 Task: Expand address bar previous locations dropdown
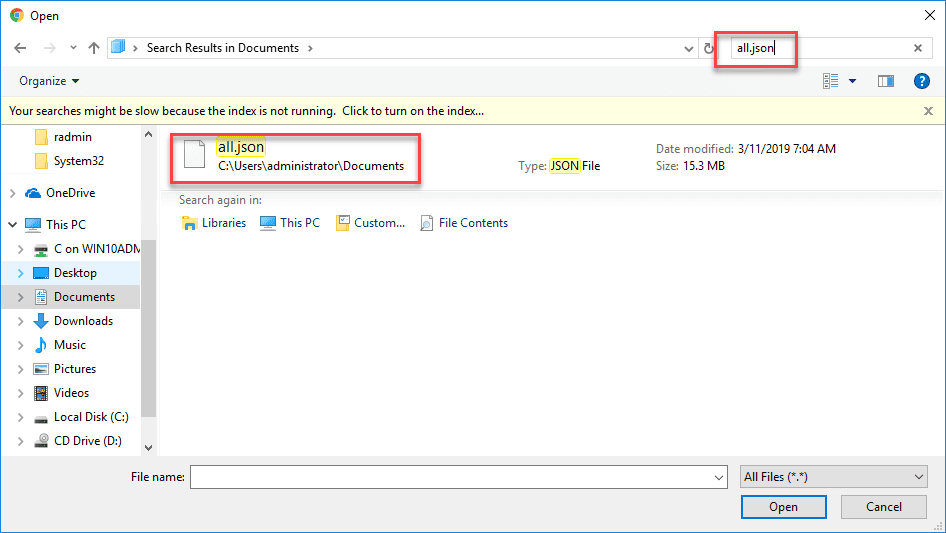(x=688, y=49)
